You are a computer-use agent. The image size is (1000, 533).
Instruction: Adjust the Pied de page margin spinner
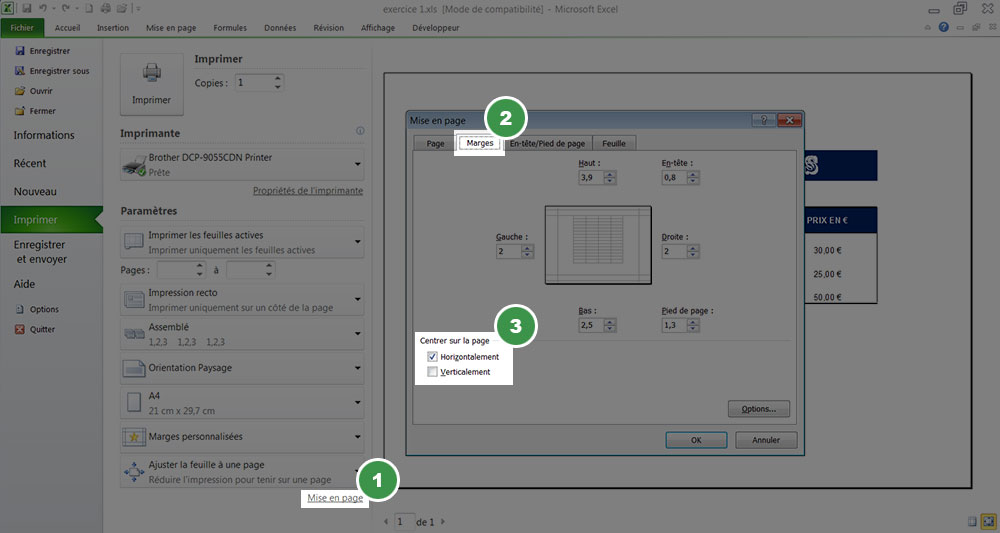(x=693, y=325)
